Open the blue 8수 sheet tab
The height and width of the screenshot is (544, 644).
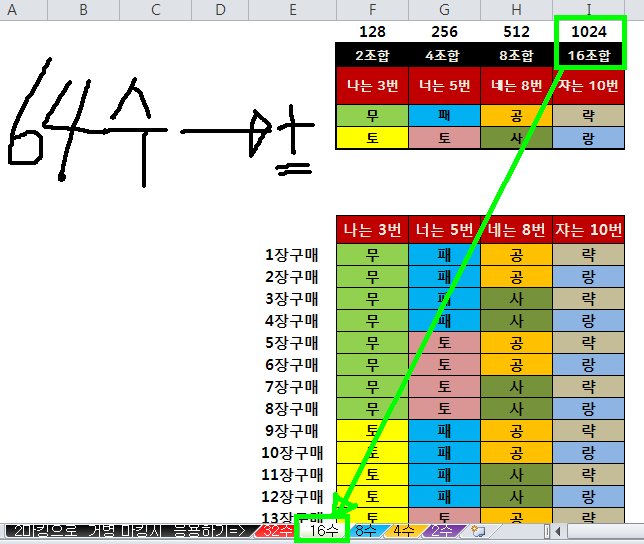point(366,531)
